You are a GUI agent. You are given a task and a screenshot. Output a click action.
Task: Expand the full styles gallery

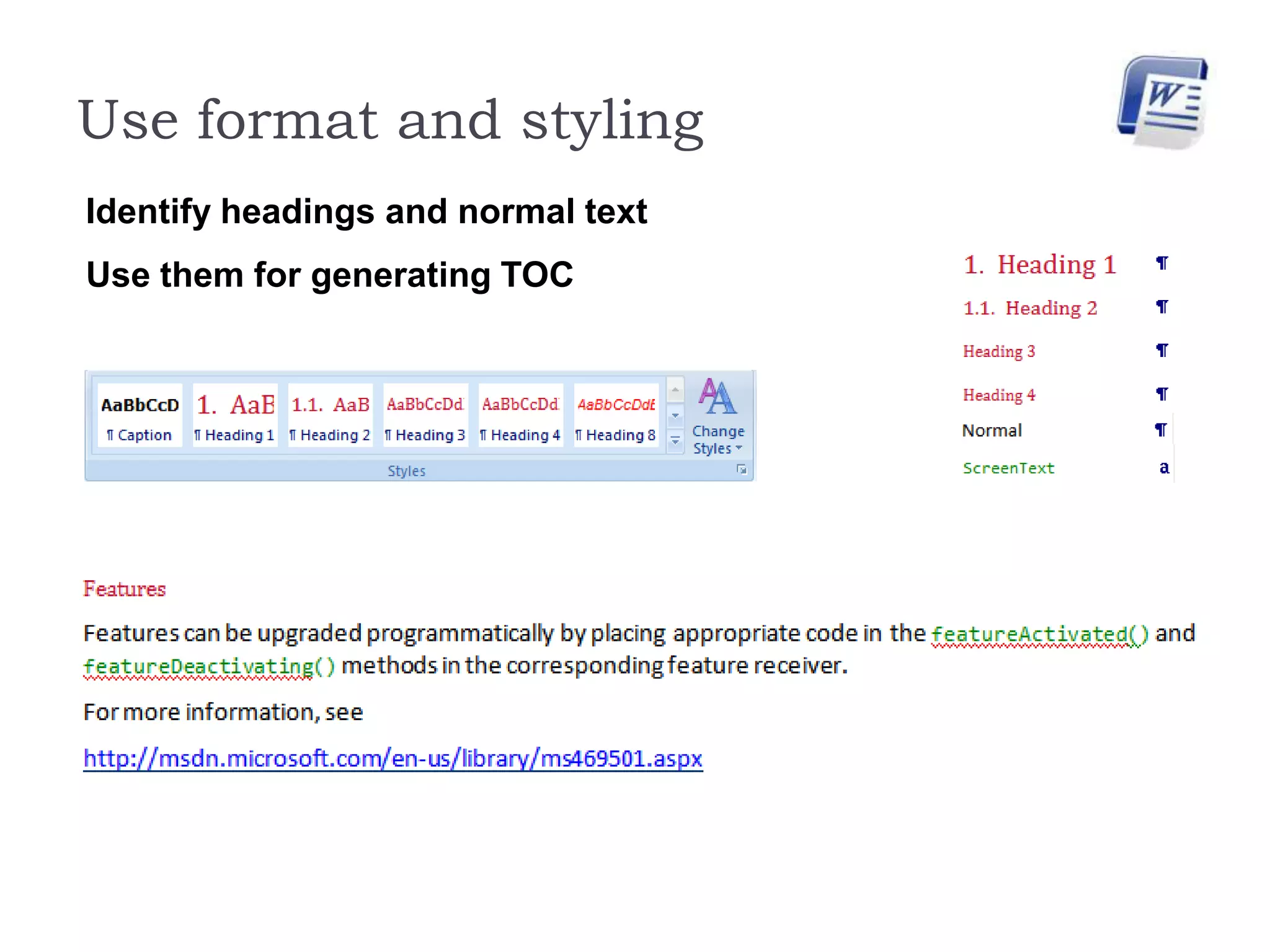(x=675, y=441)
